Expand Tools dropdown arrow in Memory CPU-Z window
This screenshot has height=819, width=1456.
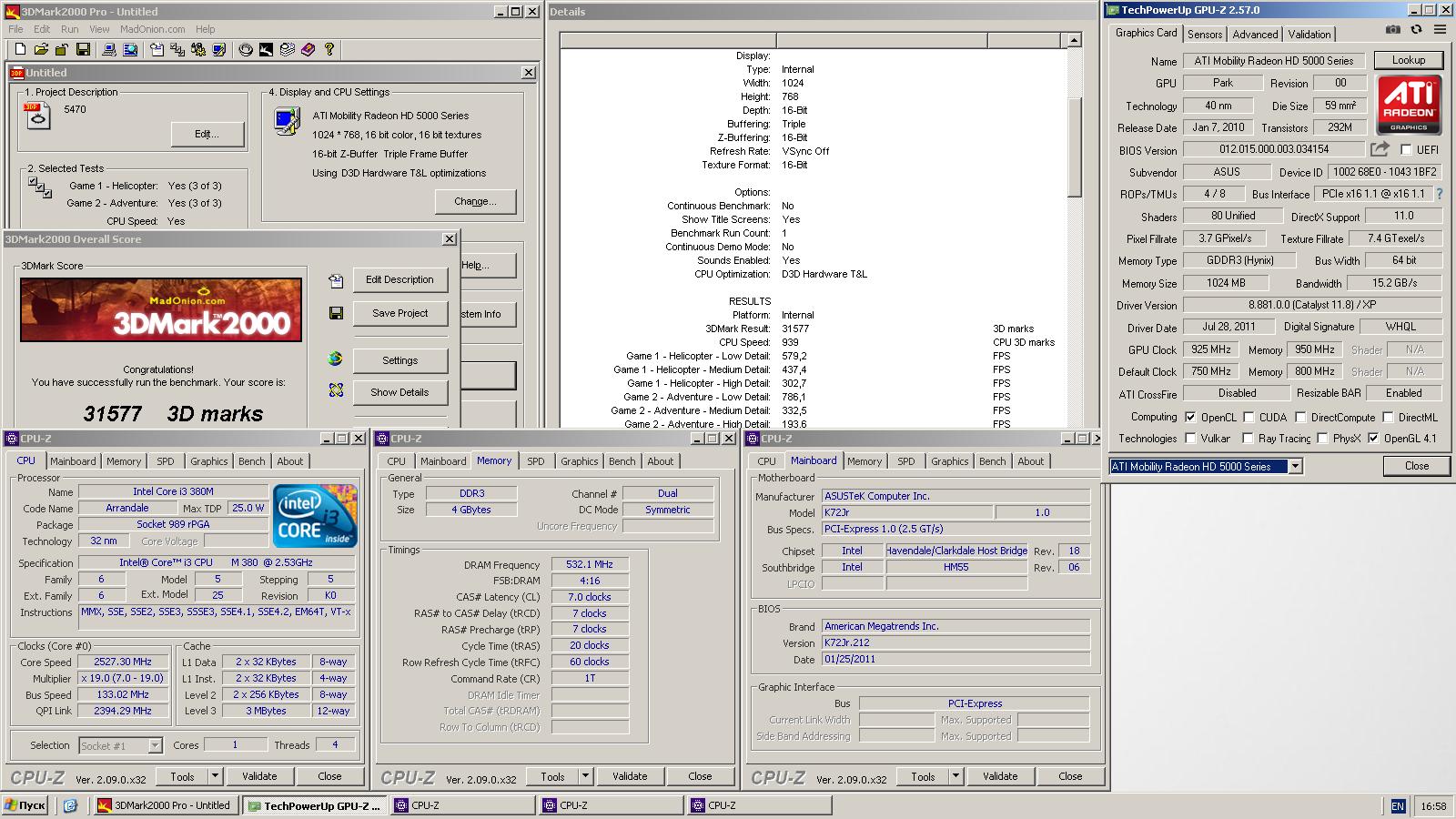coord(585,776)
